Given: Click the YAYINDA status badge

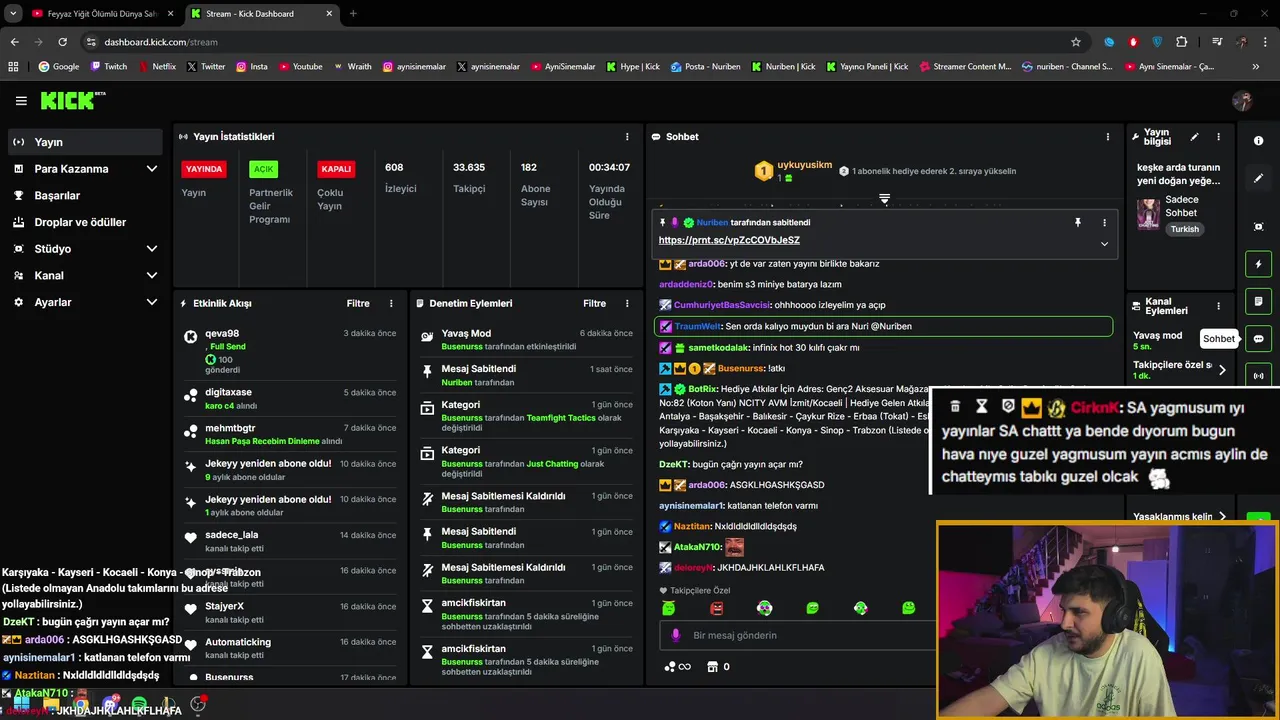Looking at the screenshot, I should coord(204,169).
